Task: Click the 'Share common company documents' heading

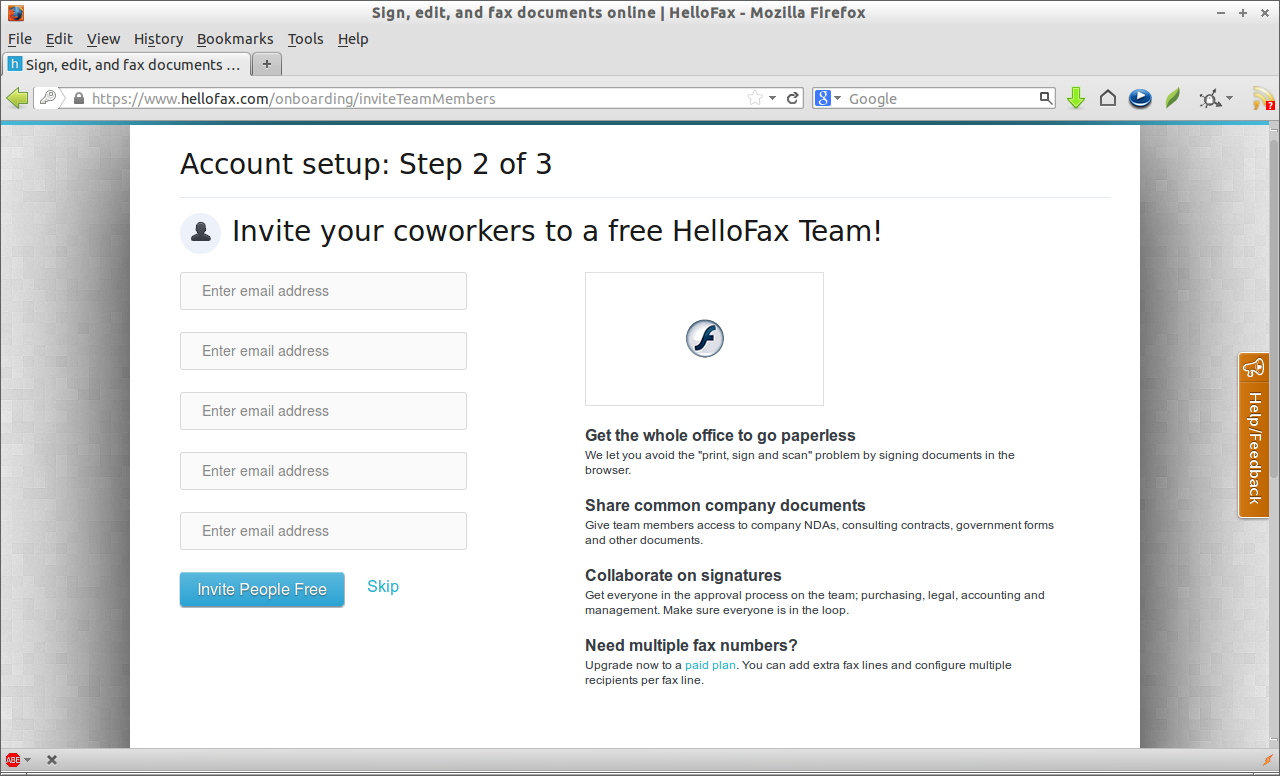Action: tap(725, 506)
